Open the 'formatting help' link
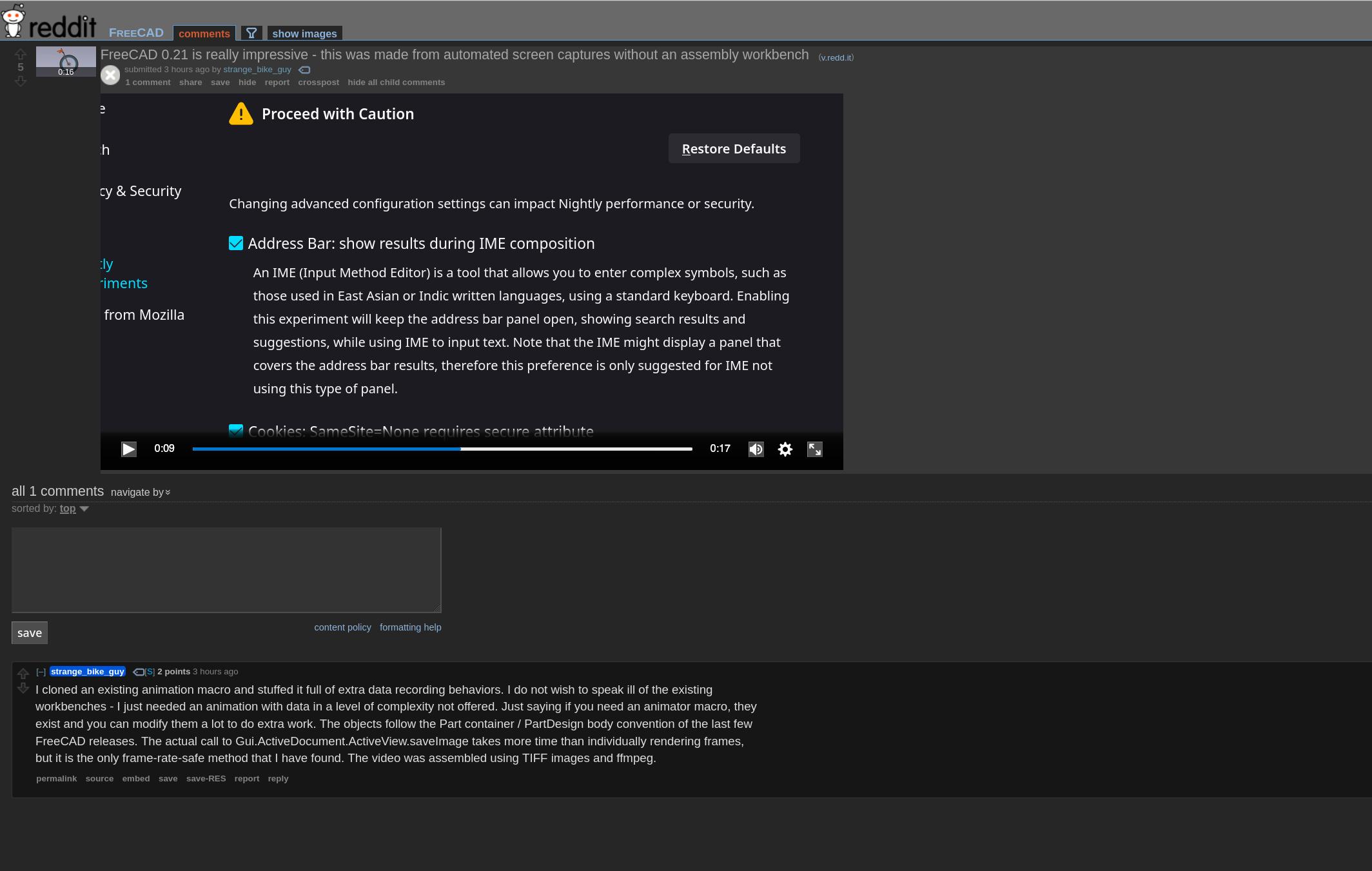The image size is (1372, 871). 410,627
